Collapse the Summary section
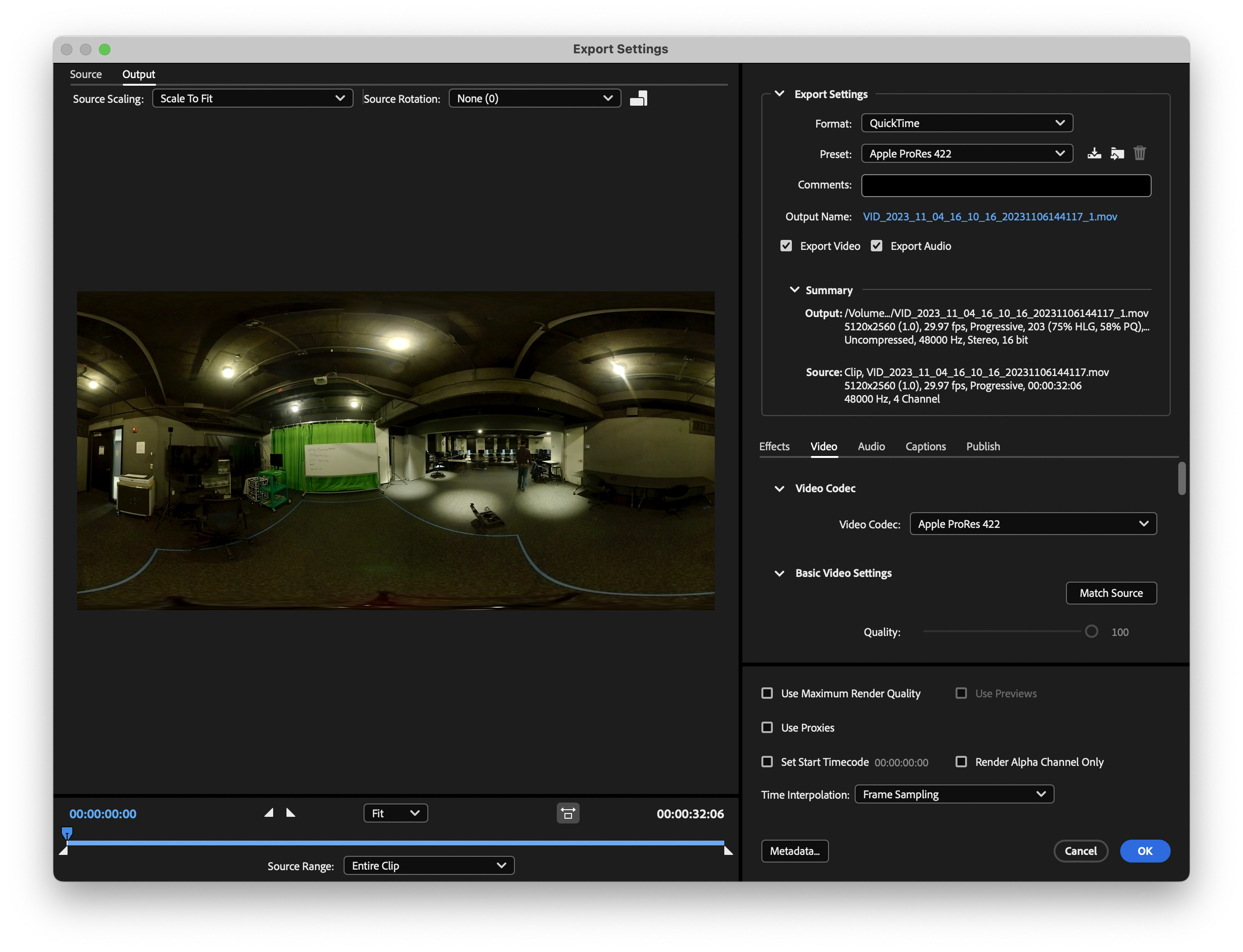 pyautogui.click(x=794, y=289)
